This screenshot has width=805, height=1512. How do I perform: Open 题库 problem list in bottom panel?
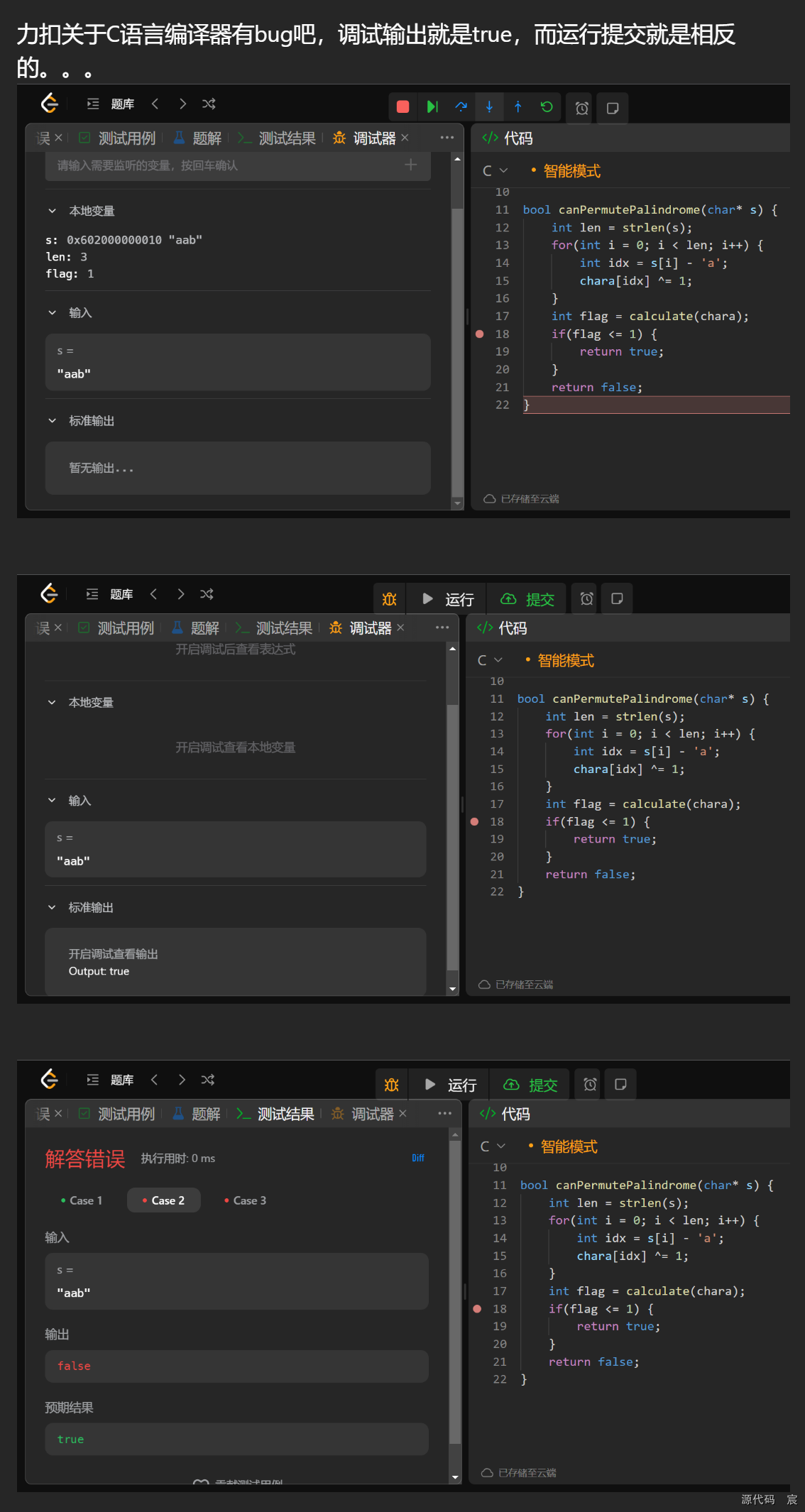pos(111,1079)
